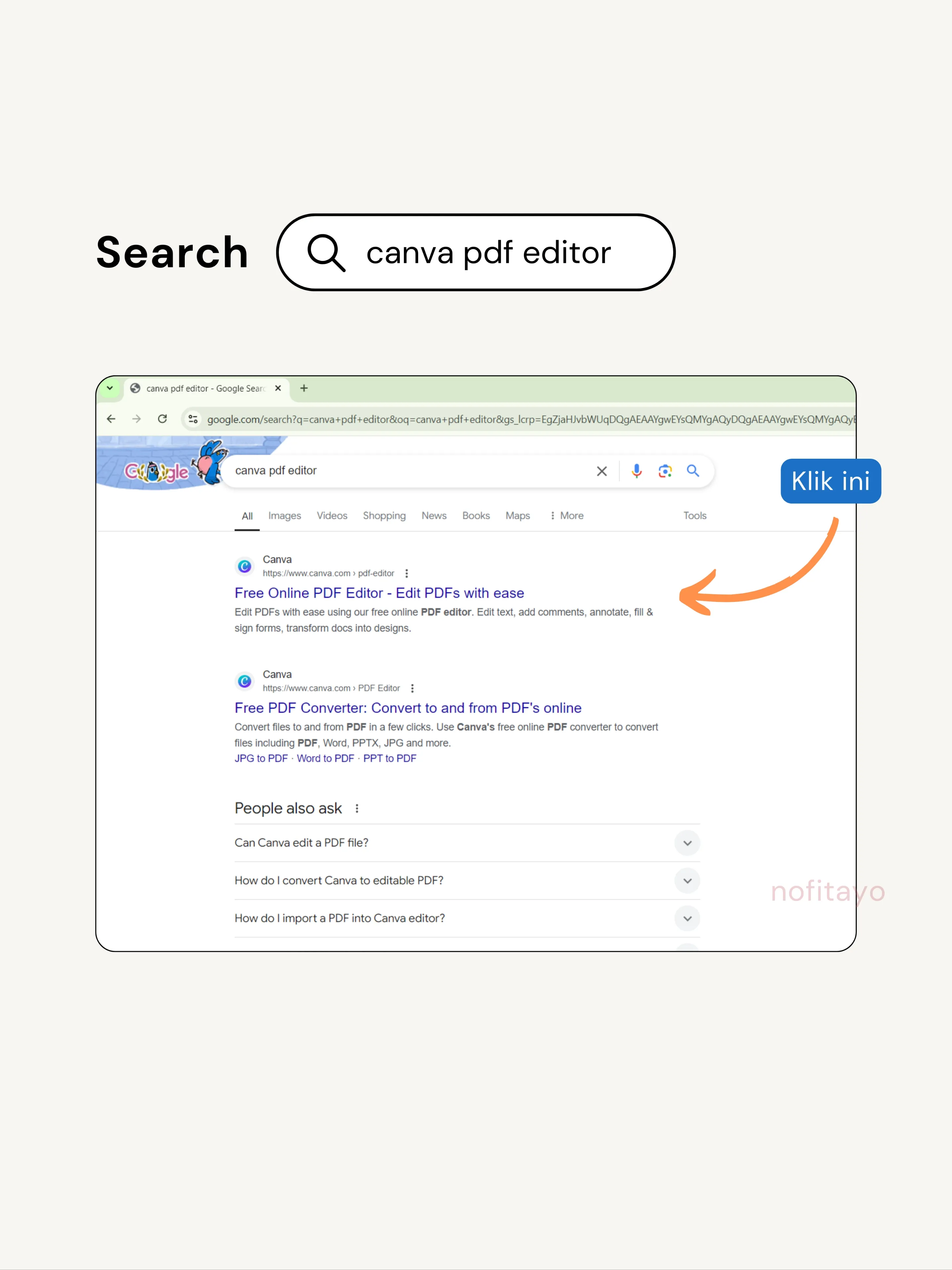The width and height of the screenshot is (952, 1270).
Task: Open a new tab with plus icon
Action: coord(304,388)
